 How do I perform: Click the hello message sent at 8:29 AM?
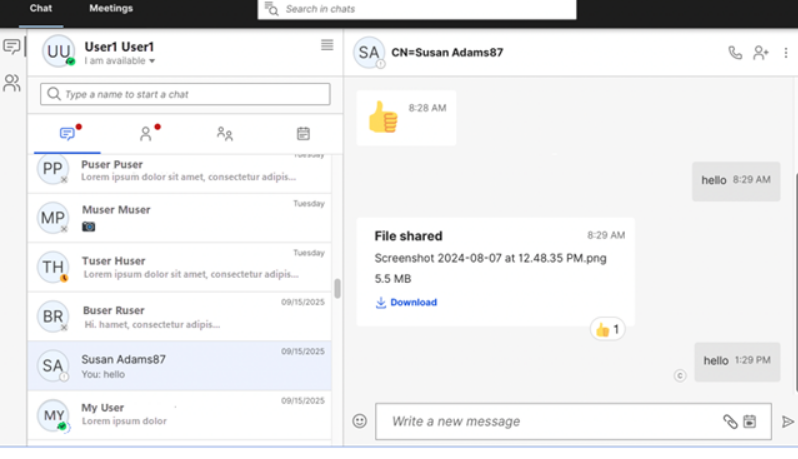(x=736, y=181)
